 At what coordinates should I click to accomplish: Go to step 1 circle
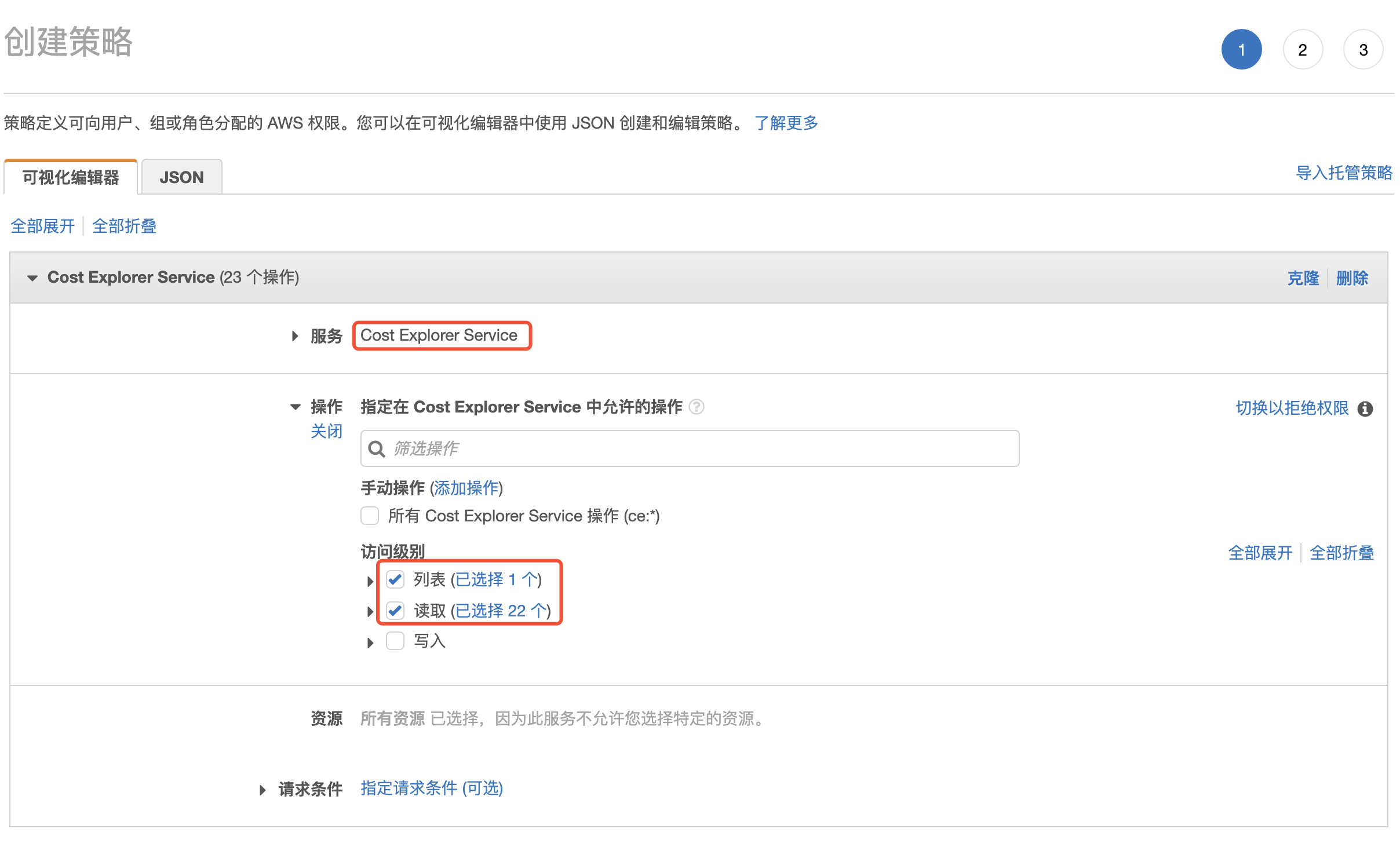pyautogui.click(x=1242, y=49)
